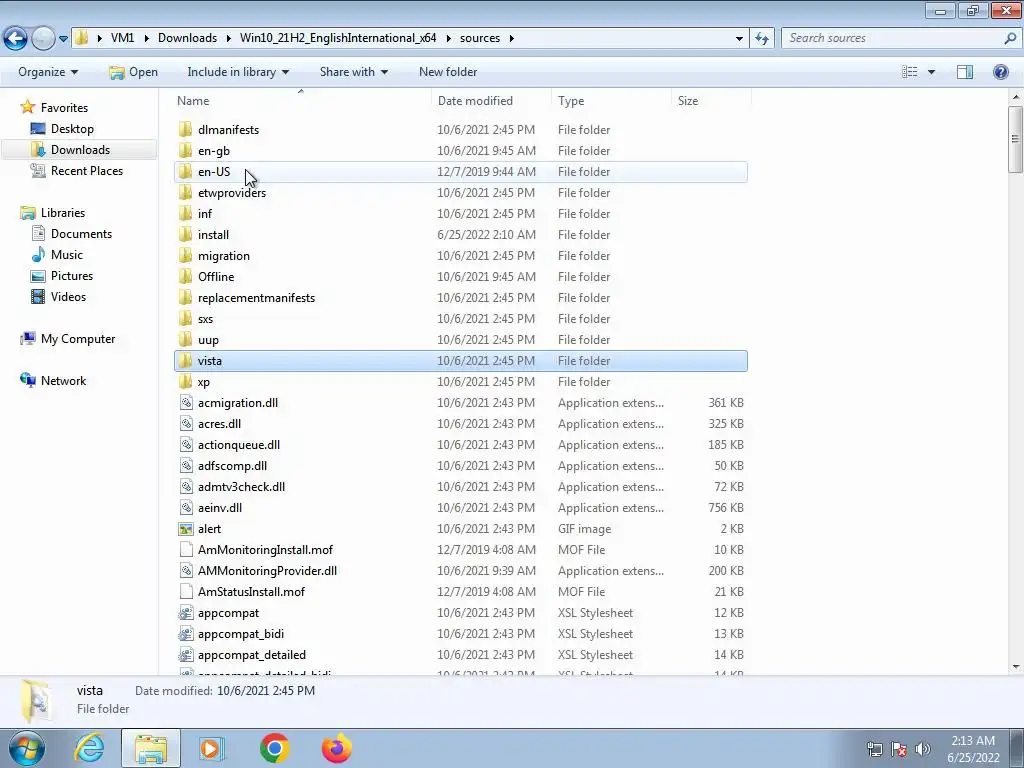The image size is (1024, 768).
Task: Click the Refresh button beside address bar
Action: pos(761,39)
